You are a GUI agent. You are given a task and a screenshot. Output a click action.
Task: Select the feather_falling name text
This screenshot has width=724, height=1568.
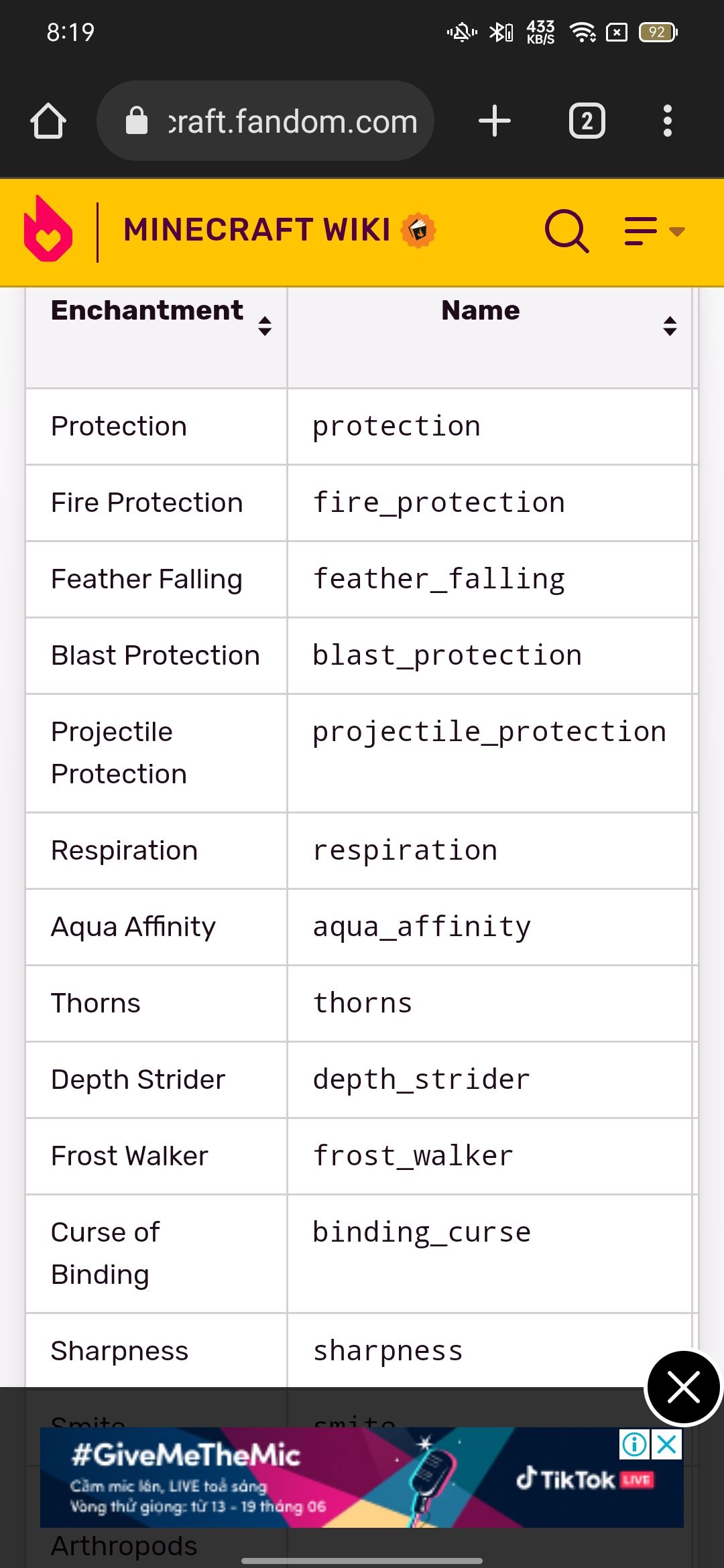coord(439,579)
